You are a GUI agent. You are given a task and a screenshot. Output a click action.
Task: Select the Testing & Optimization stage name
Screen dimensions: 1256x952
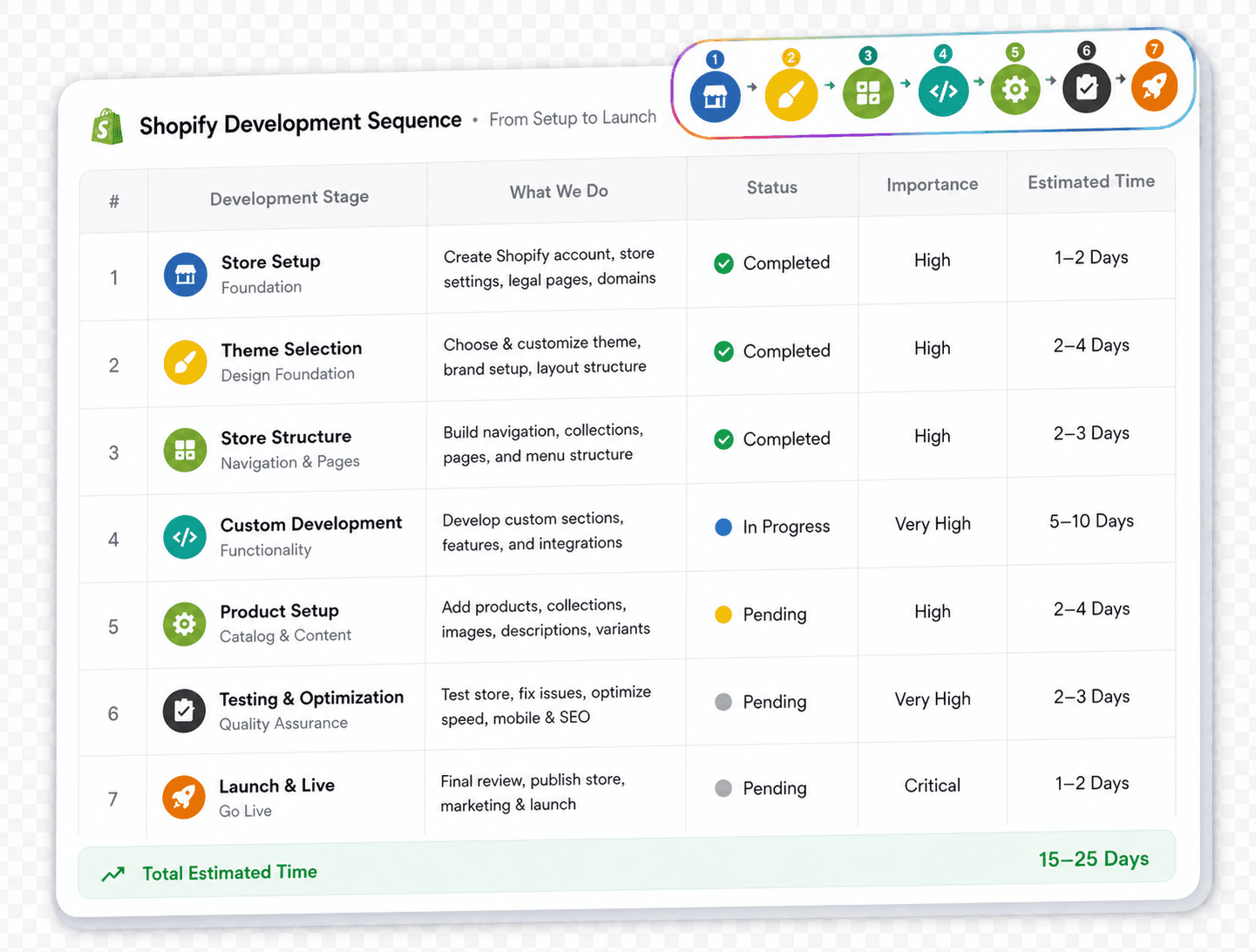[x=311, y=698]
